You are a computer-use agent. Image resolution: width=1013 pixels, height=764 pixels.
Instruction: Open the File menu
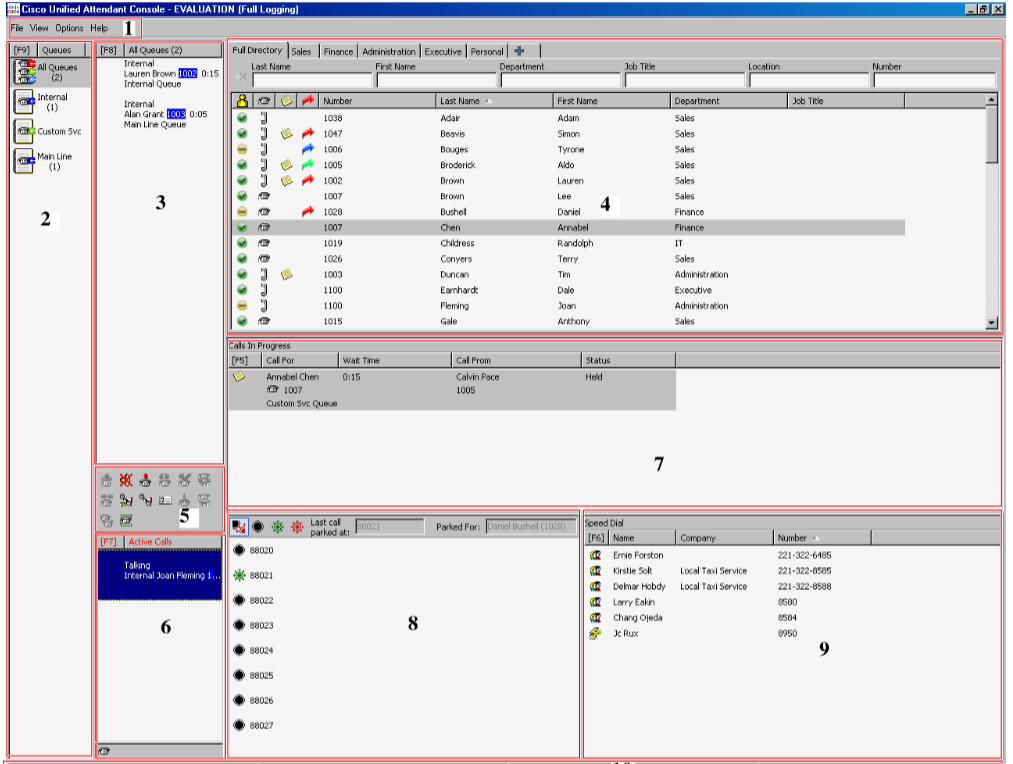click(x=17, y=28)
